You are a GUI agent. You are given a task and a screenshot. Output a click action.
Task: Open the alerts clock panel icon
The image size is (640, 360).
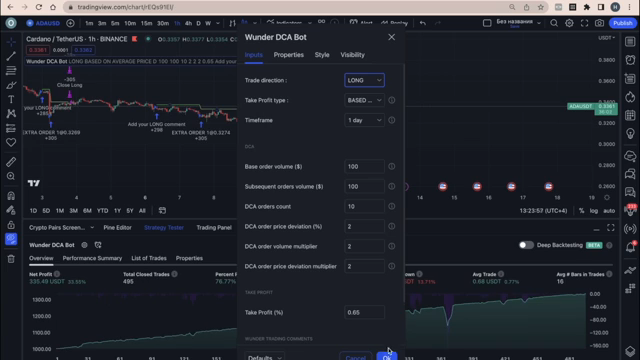tap(630, 60)
